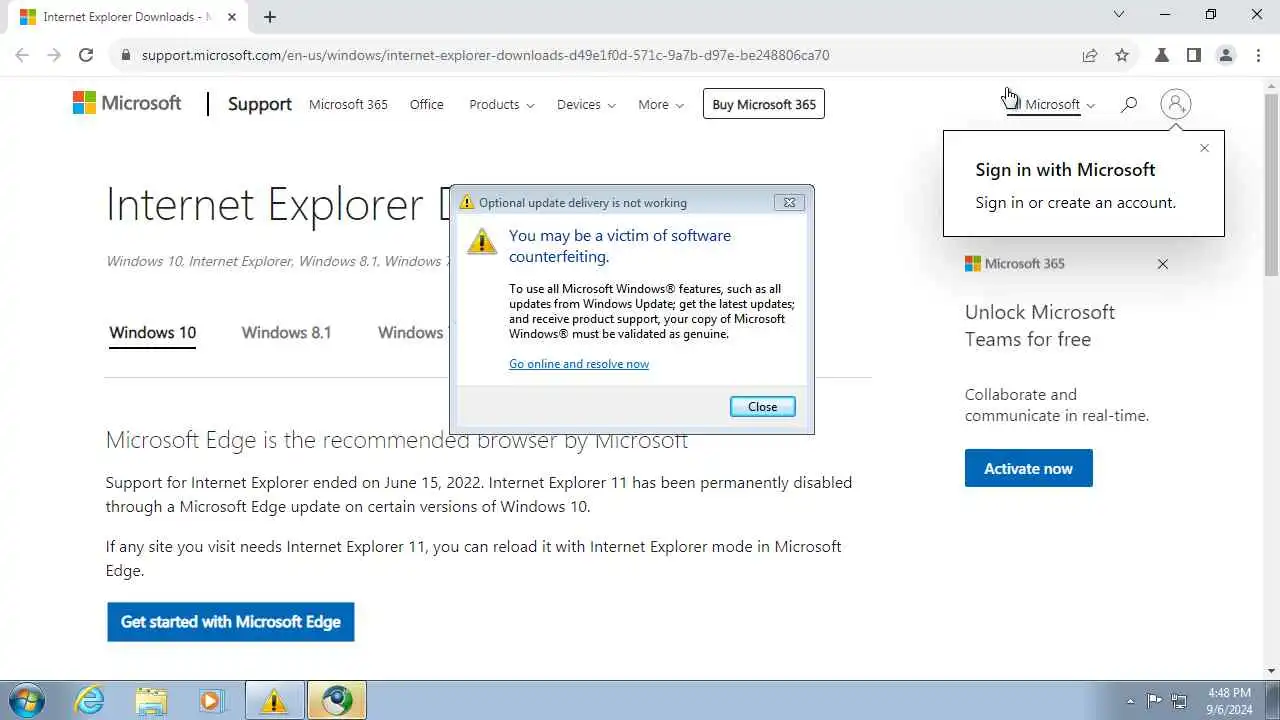The width and height of the screenshot is (1280, 720).
Task: Click the taskbar clock showing 4:48 PM
Action: pyautogui.click(x=1229, y=701)
